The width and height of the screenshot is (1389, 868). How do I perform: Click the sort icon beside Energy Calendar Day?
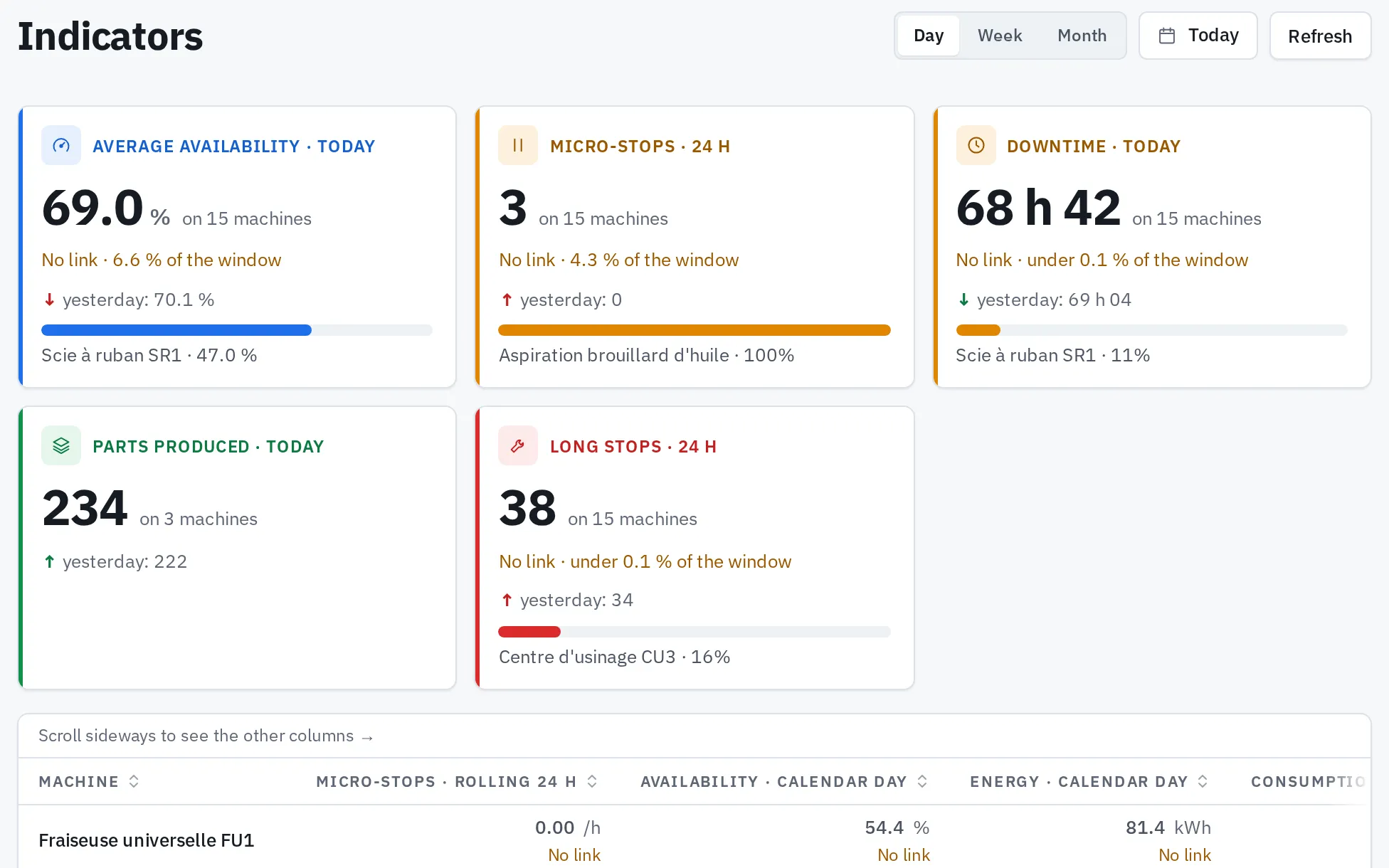pyautogui.click(x=1203, y=781)
